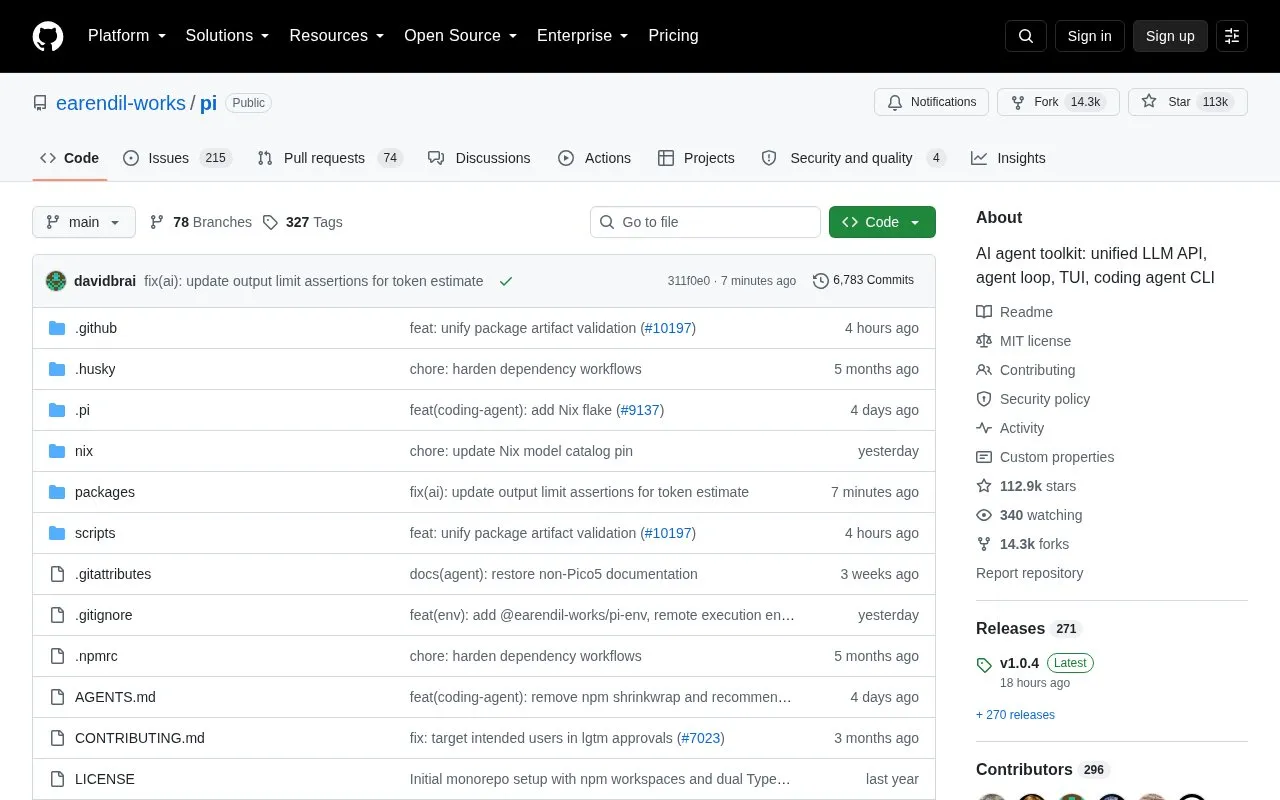Open the earendil-works owner link
This screenshot has width=1280, height=800.
121,103
